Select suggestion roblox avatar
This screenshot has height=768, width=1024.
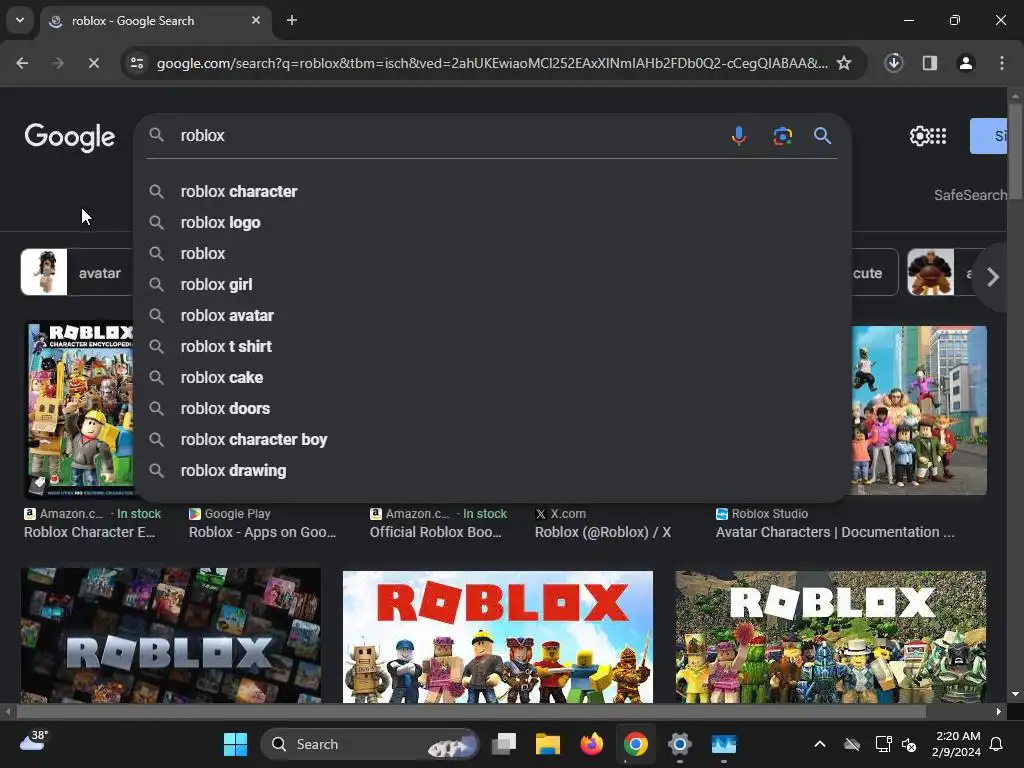[x=492, y=315]
